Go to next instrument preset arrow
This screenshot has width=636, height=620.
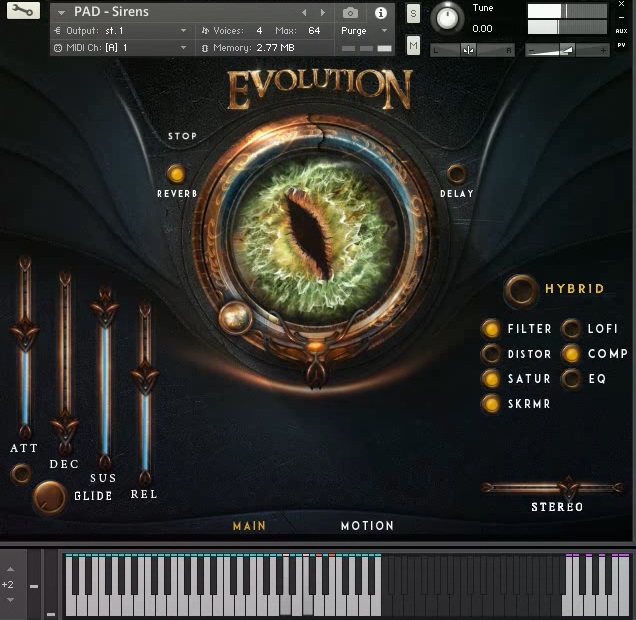323,13
